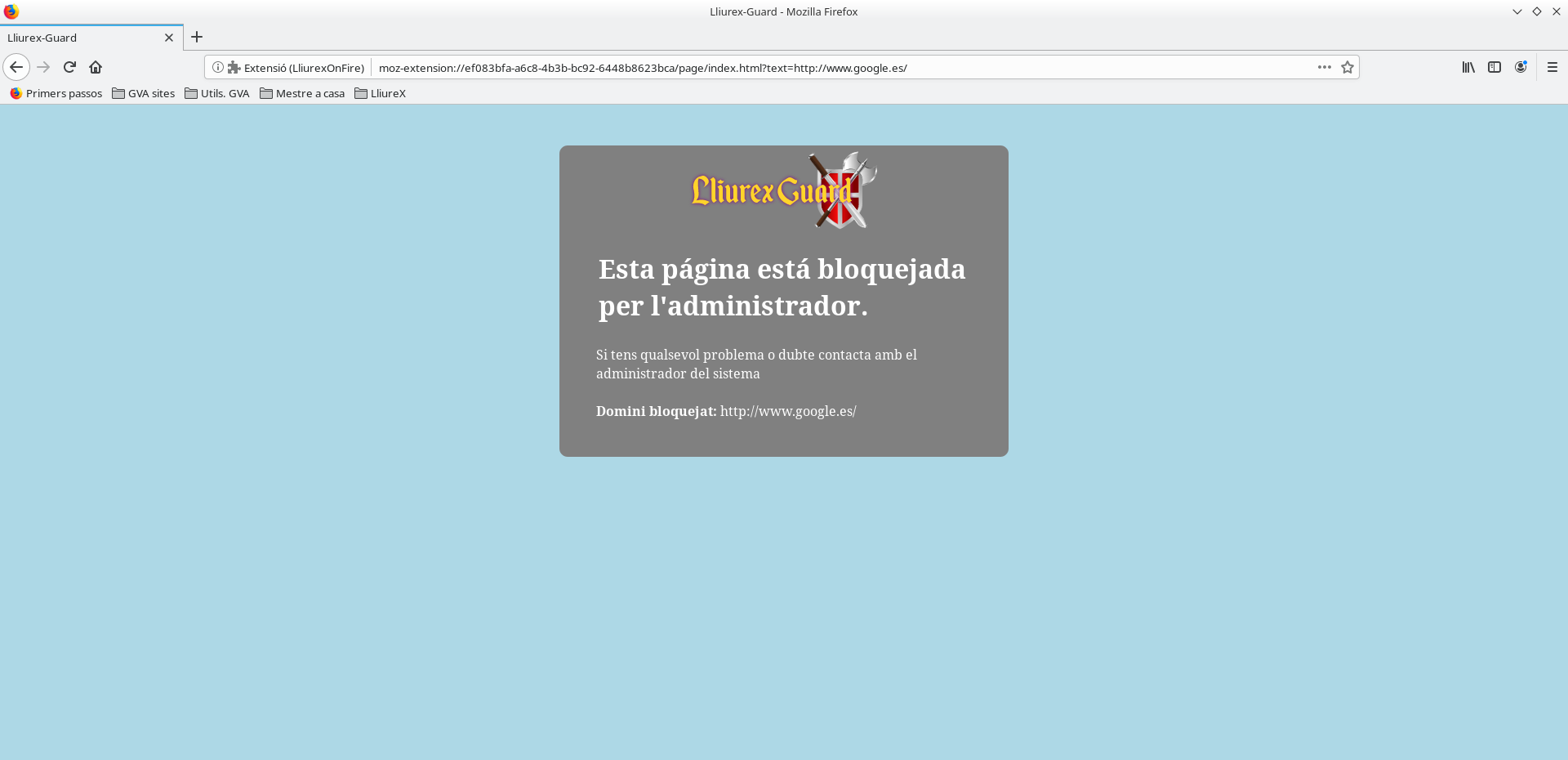Open the Firefox home page

tap(96, 67)
